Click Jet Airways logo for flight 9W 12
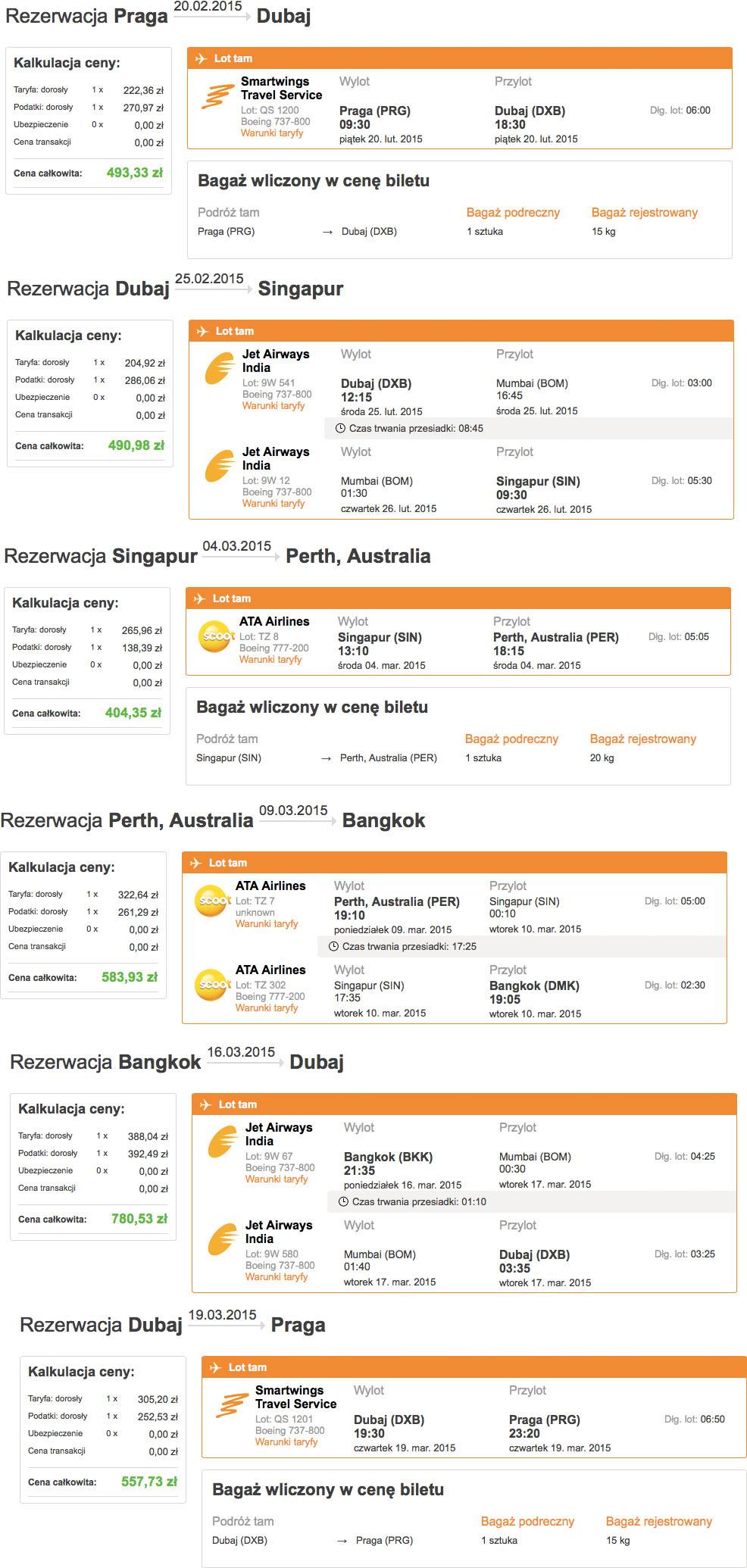 220,467
